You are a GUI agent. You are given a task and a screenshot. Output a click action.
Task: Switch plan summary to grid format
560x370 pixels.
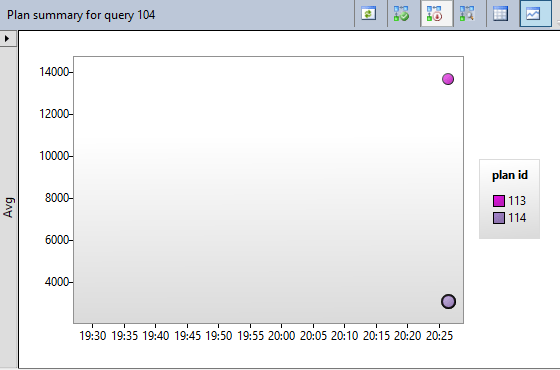pos(500,14)
